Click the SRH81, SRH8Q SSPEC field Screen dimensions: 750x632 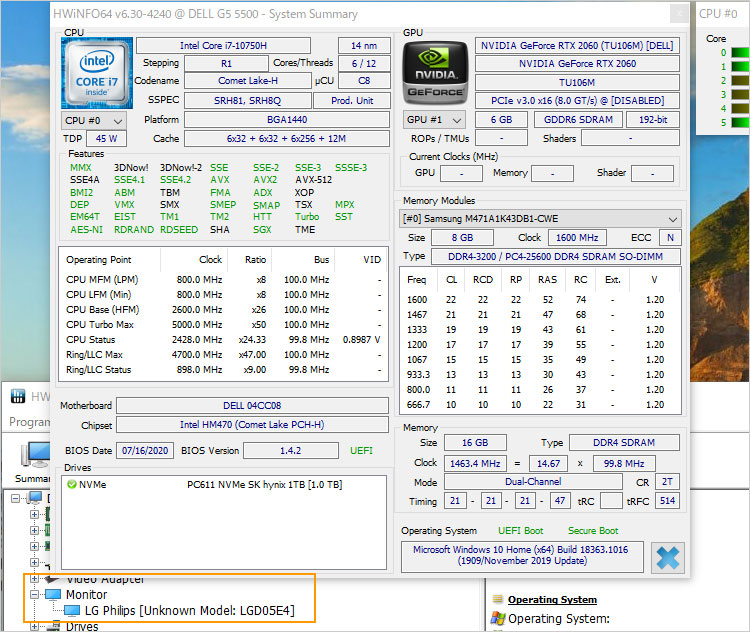coord(248,101)
